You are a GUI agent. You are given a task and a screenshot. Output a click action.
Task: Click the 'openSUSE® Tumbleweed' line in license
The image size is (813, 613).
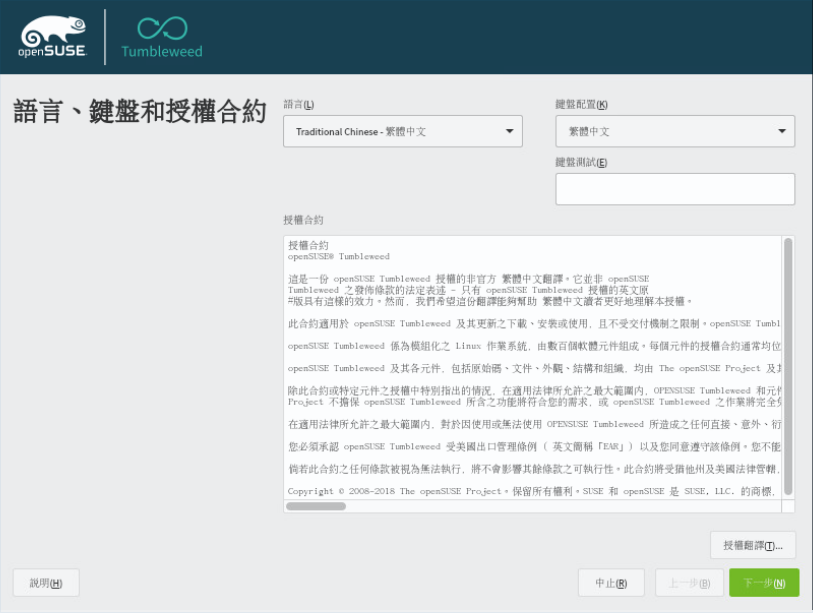[339, 256]
